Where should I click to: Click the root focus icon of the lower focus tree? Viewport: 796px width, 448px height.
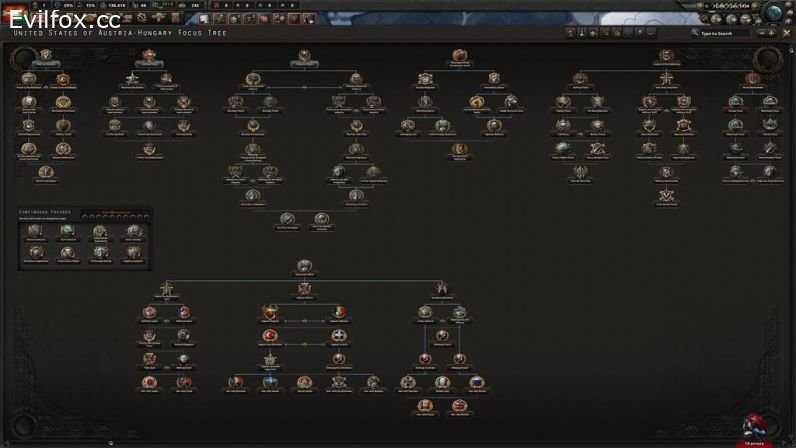(304, 266)
